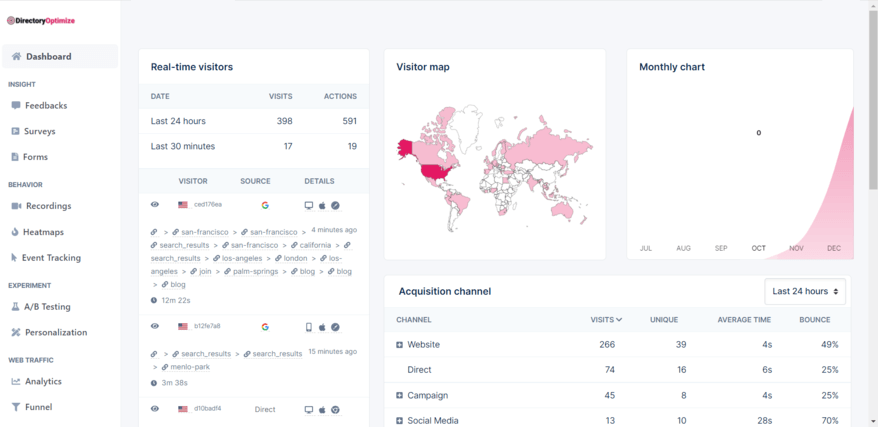Click the Heatmaps flame icon
Viewport: 878px width, 427px height.
point(16,232)
